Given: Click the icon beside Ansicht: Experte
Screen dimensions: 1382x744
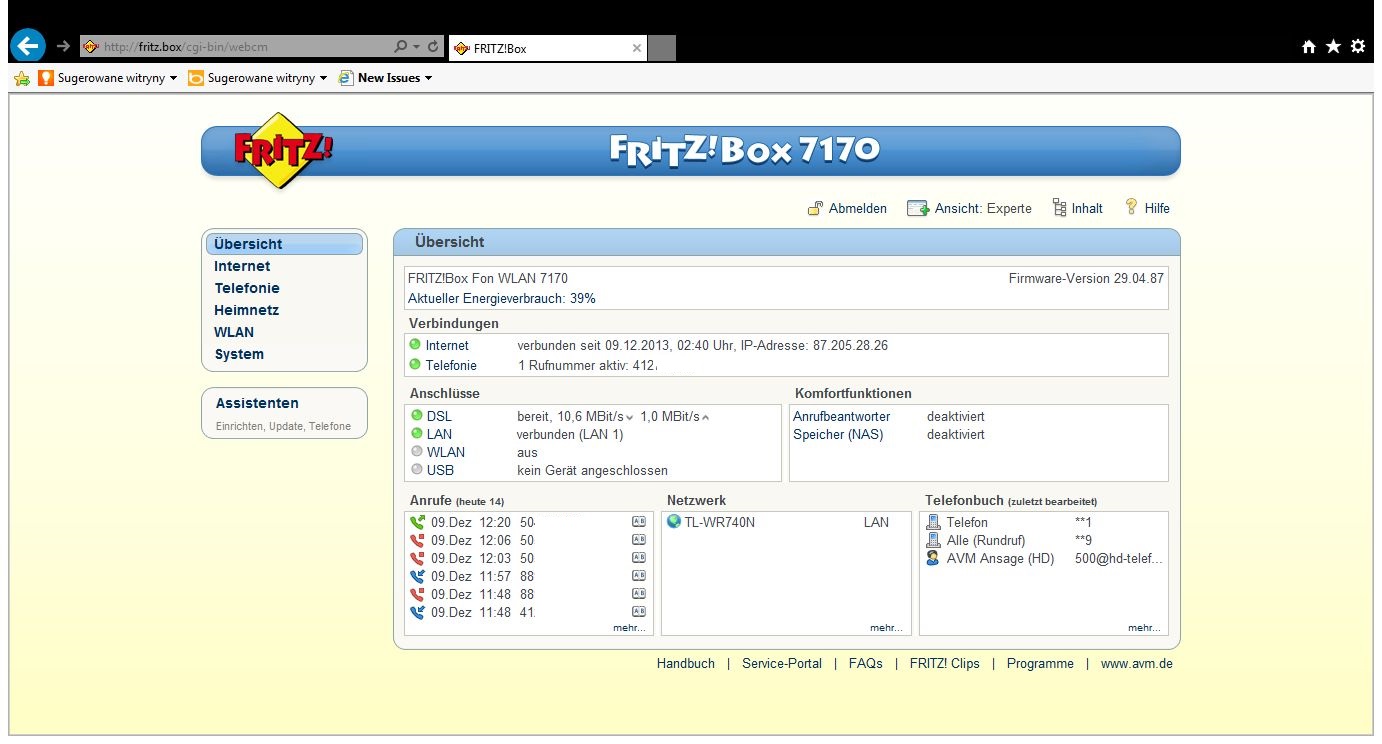Looking at the screenshot, I should [x=918, y=208].
